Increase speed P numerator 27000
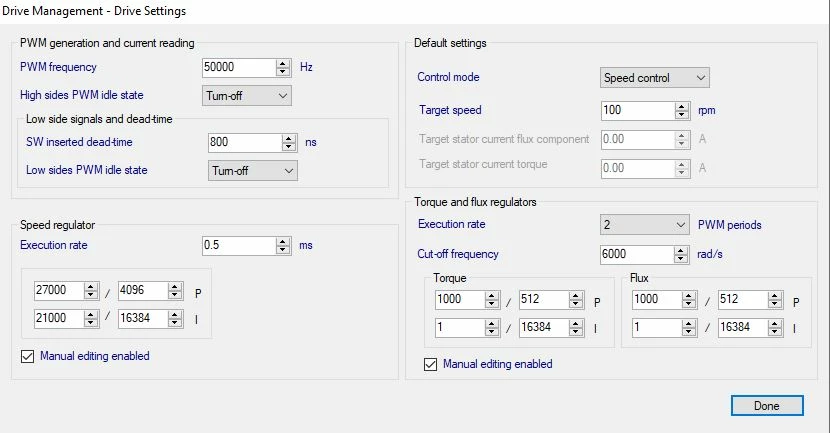Image resolution: width=830 pixels, height=433 pixels. (91, 286)
